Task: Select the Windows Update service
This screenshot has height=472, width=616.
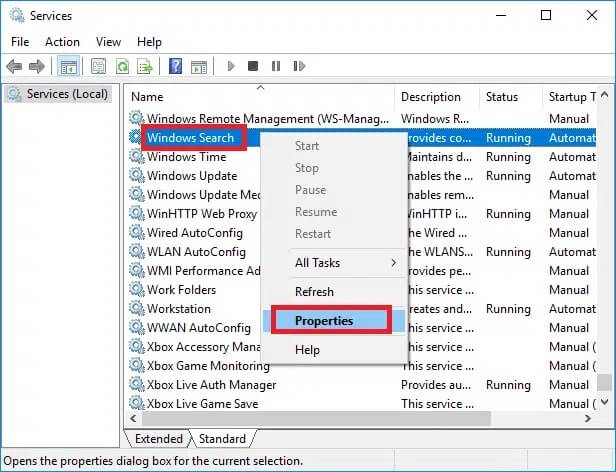Action: point(192,176)
